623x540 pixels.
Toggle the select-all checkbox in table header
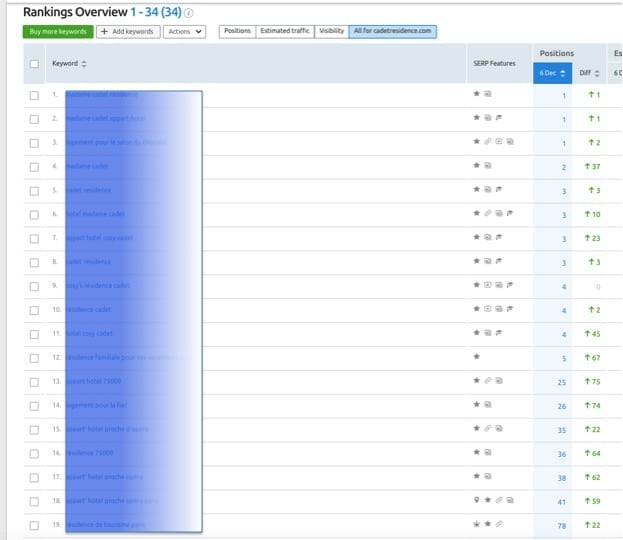(x=34, y=64)
